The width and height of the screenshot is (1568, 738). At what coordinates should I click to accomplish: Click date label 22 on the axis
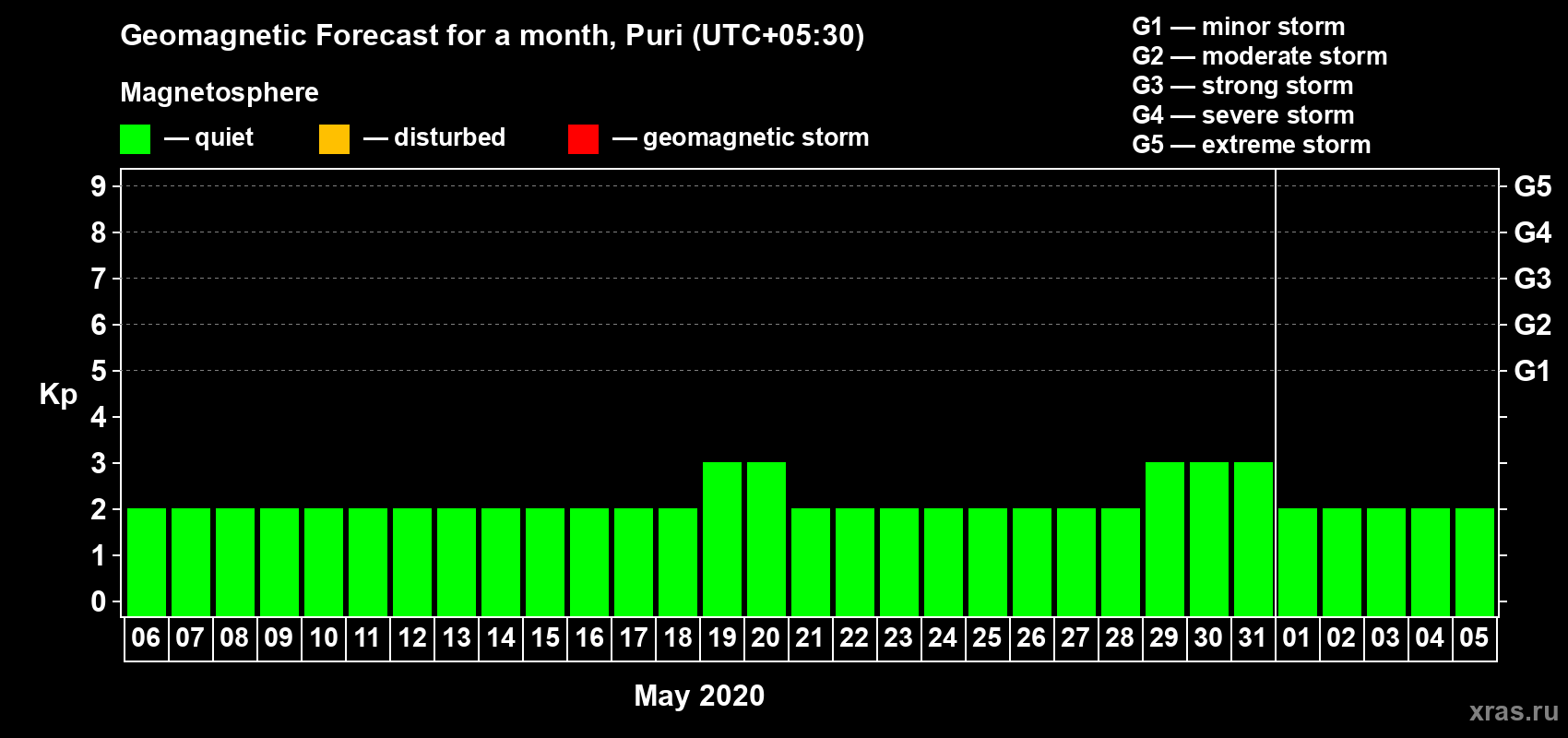click(854, 637)
